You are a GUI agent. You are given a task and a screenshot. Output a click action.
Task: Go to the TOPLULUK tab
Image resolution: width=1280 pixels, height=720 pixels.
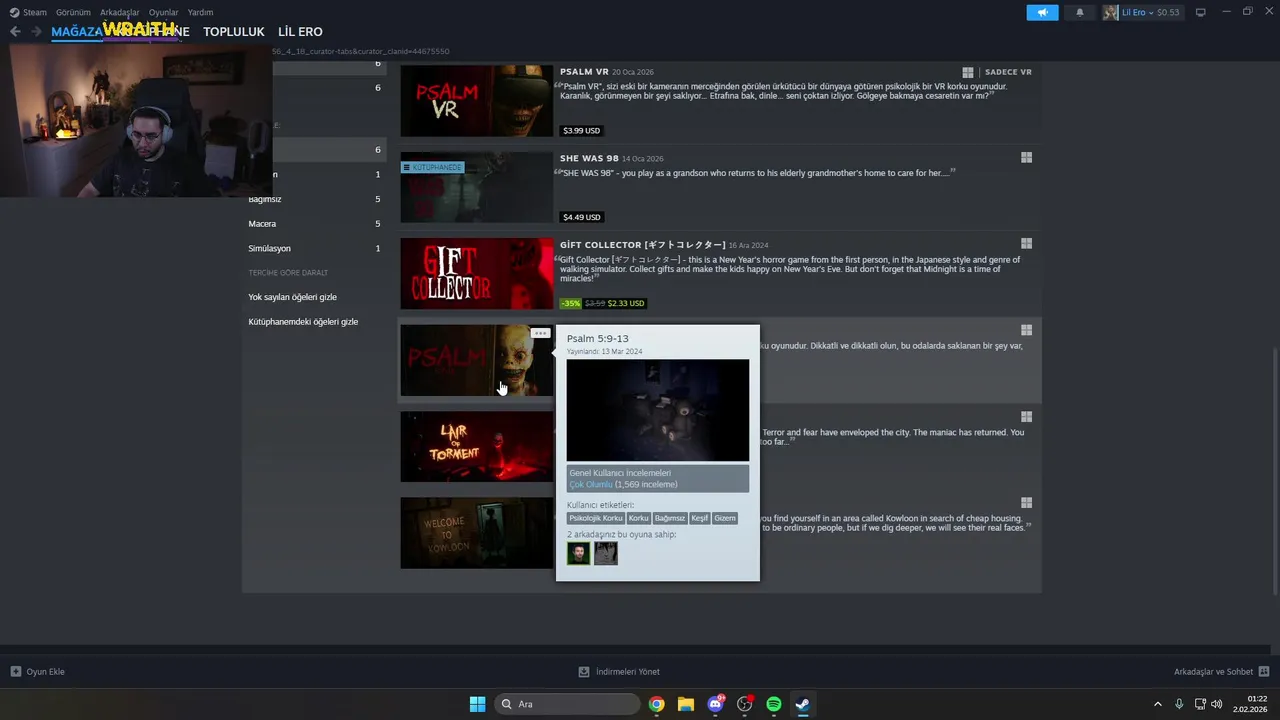234,32
